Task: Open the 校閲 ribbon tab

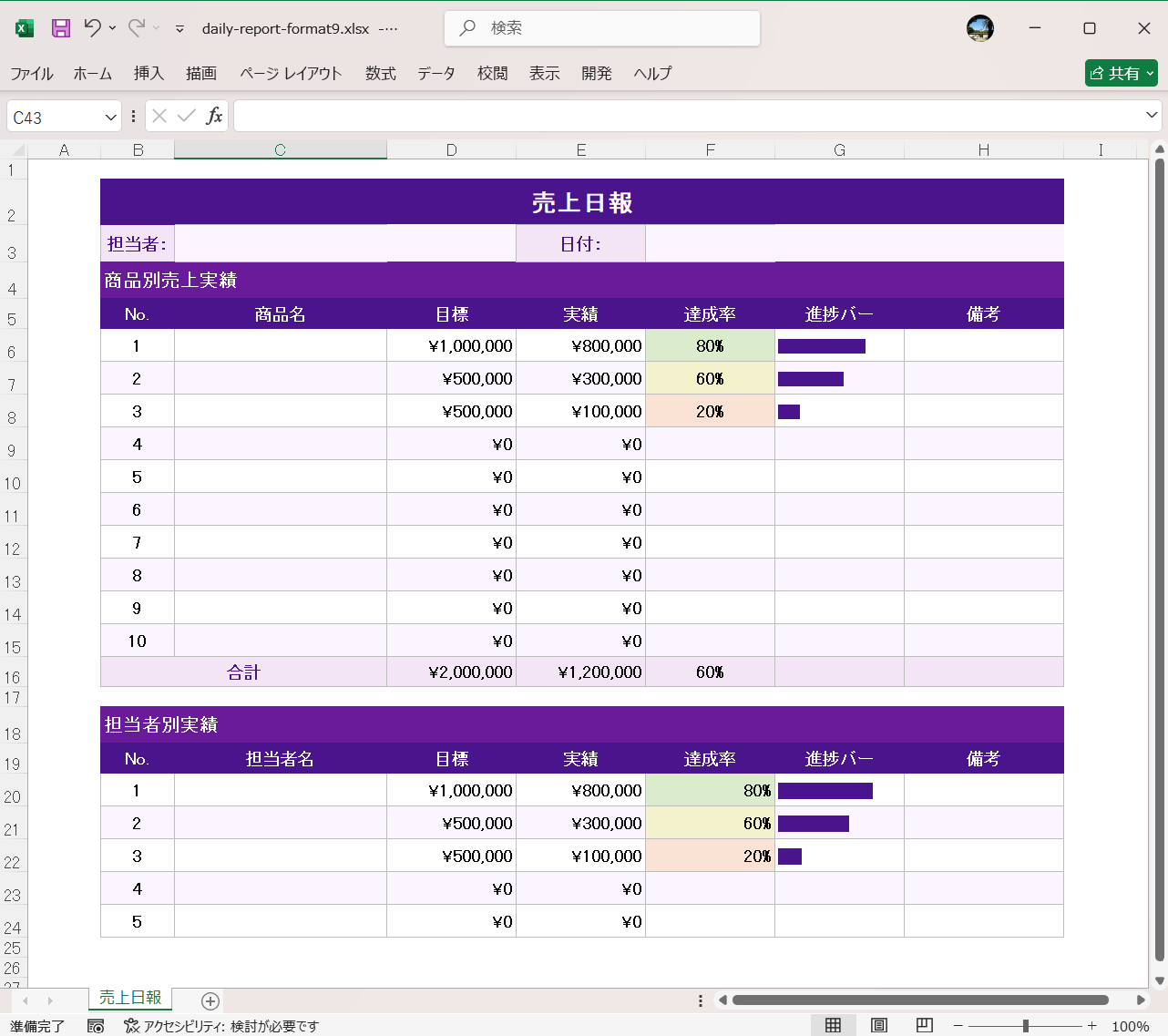Action: (493, 74)
